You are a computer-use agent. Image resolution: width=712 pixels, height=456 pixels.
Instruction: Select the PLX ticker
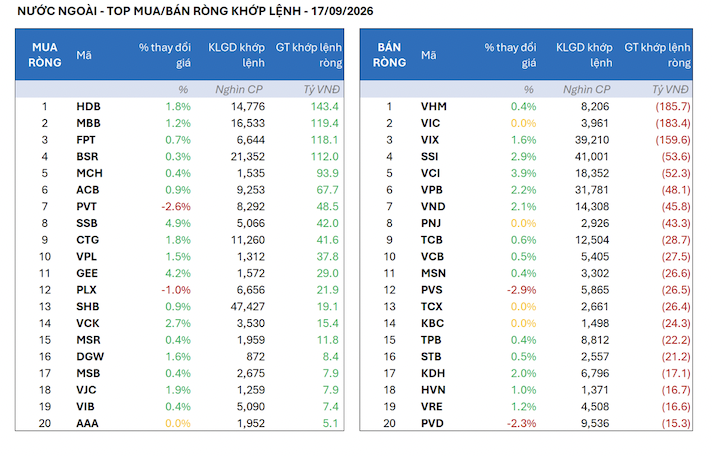tap(86, 290)
